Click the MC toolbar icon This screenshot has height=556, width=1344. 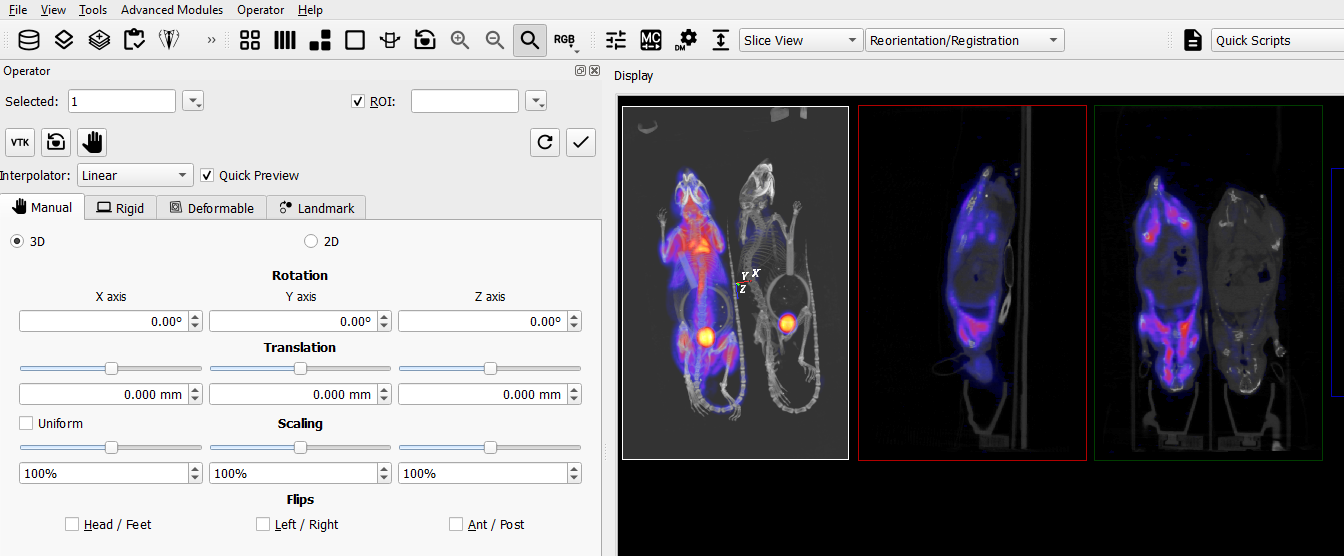651,40
